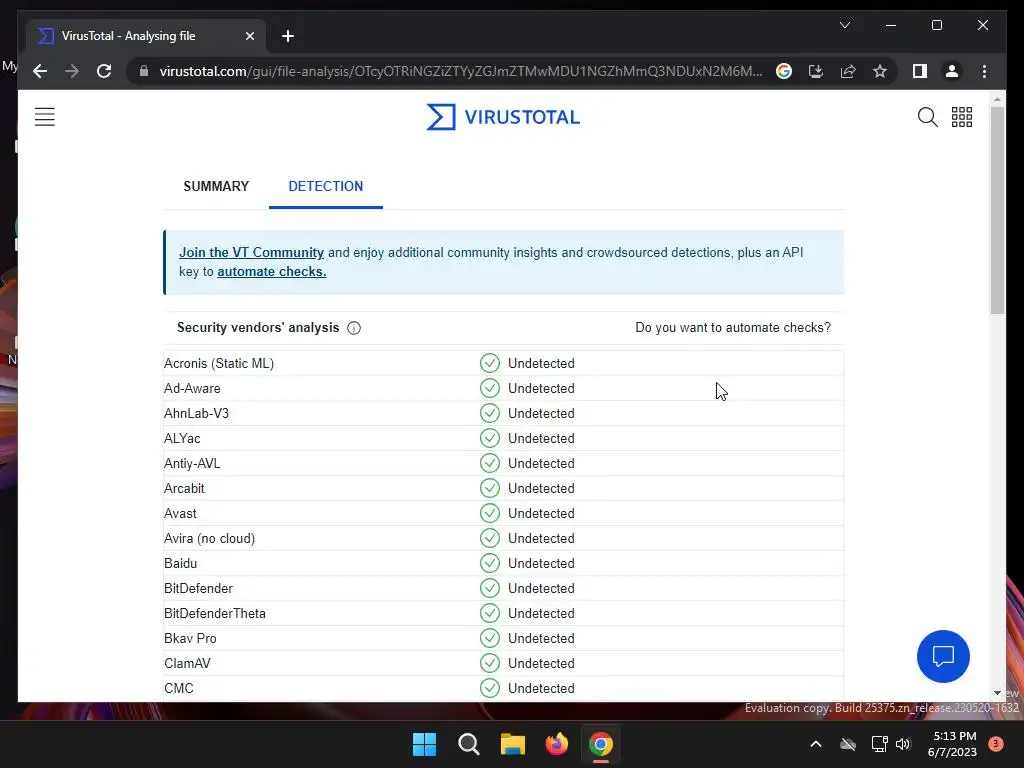
Task: Click the Undetected checkmark for Avast
Action: point(490,513)
